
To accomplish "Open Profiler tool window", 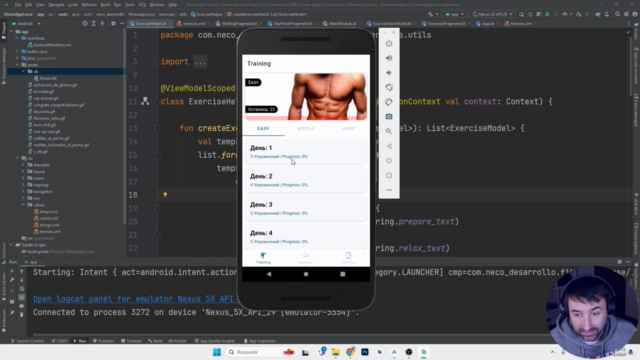I will coord(178,341).
